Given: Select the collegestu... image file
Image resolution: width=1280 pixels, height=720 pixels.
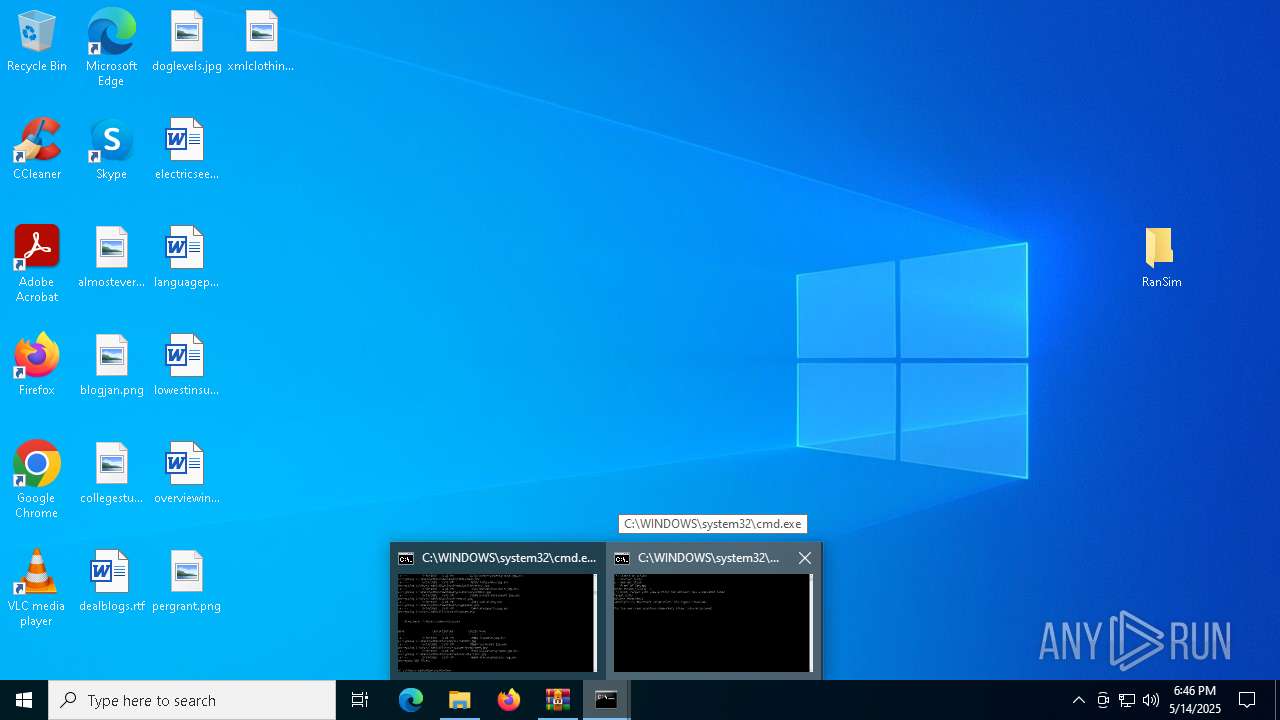Looking at the screenshot, I should click(112, 474).
